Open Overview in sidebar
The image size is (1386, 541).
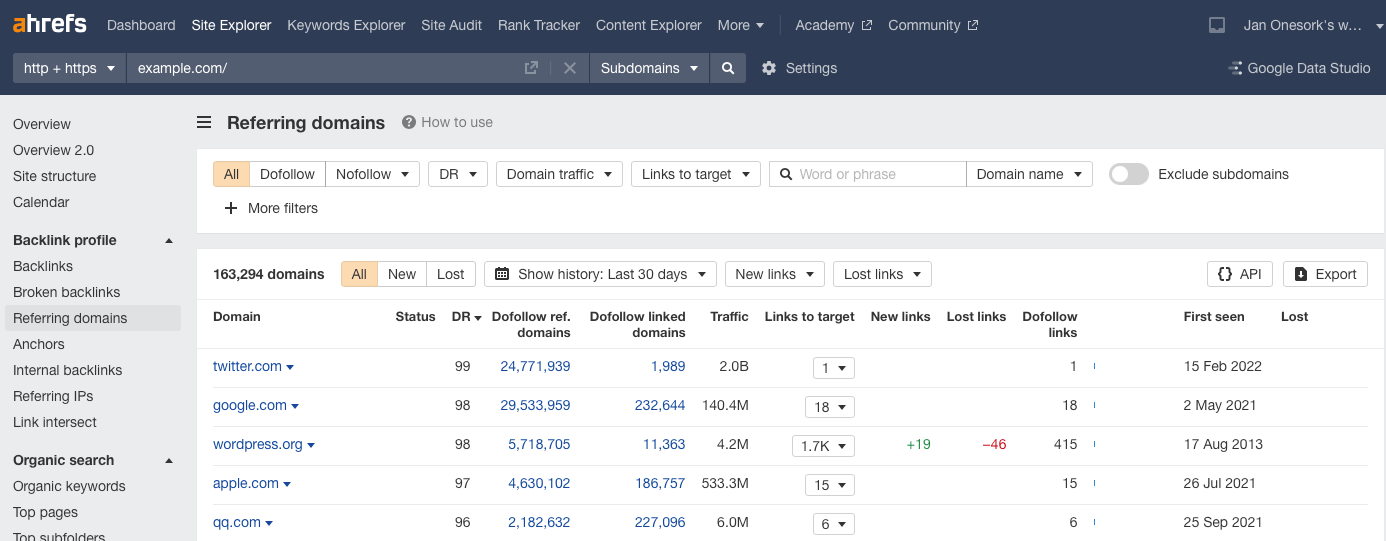pyautogui.click(x=42, y=124)
